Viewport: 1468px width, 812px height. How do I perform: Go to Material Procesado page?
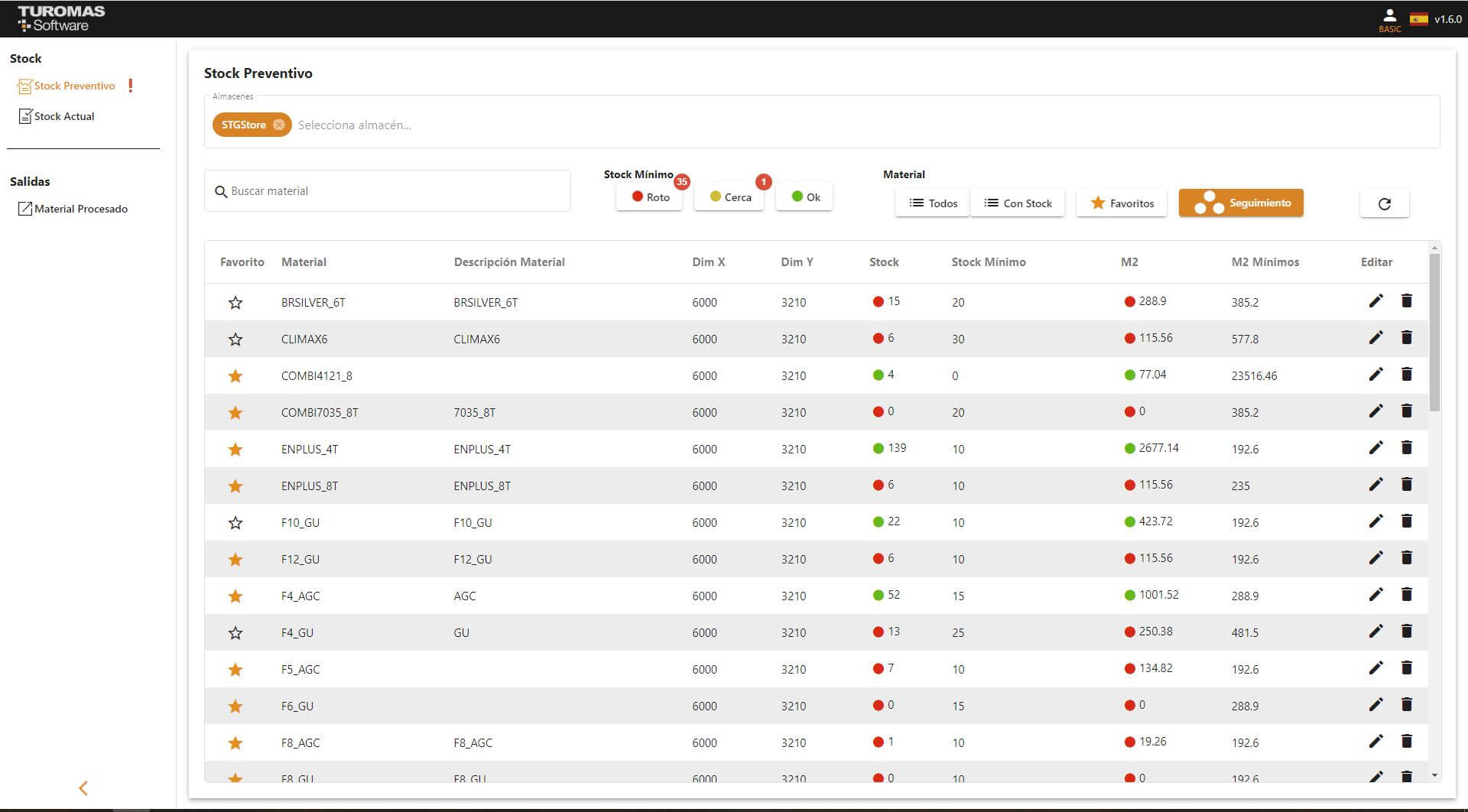coord(80,209)
